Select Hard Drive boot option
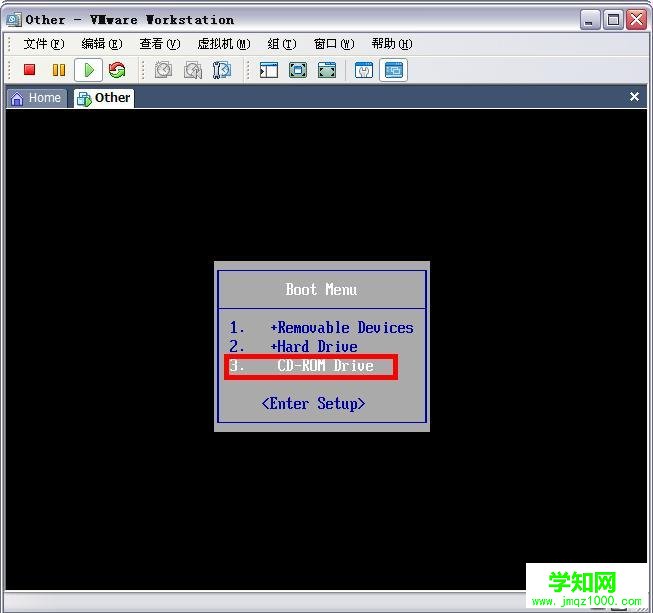 [293, 346]
